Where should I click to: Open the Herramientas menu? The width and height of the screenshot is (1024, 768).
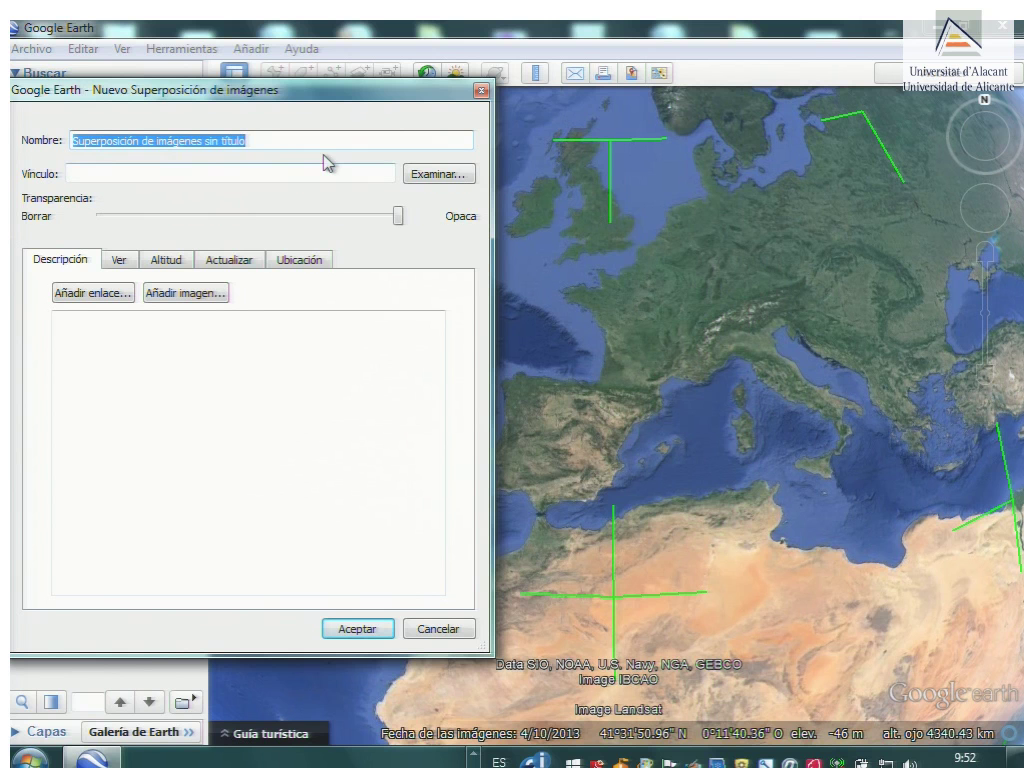click(182, 49)
